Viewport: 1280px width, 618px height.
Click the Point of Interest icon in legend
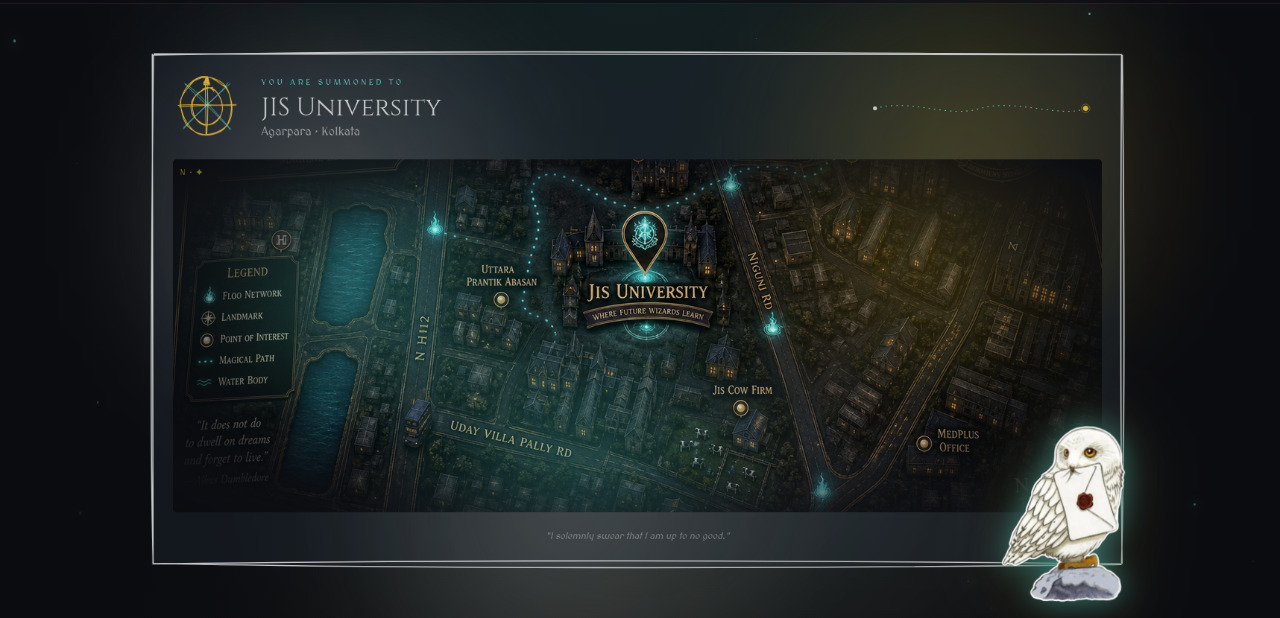click(x=208, y=339)
